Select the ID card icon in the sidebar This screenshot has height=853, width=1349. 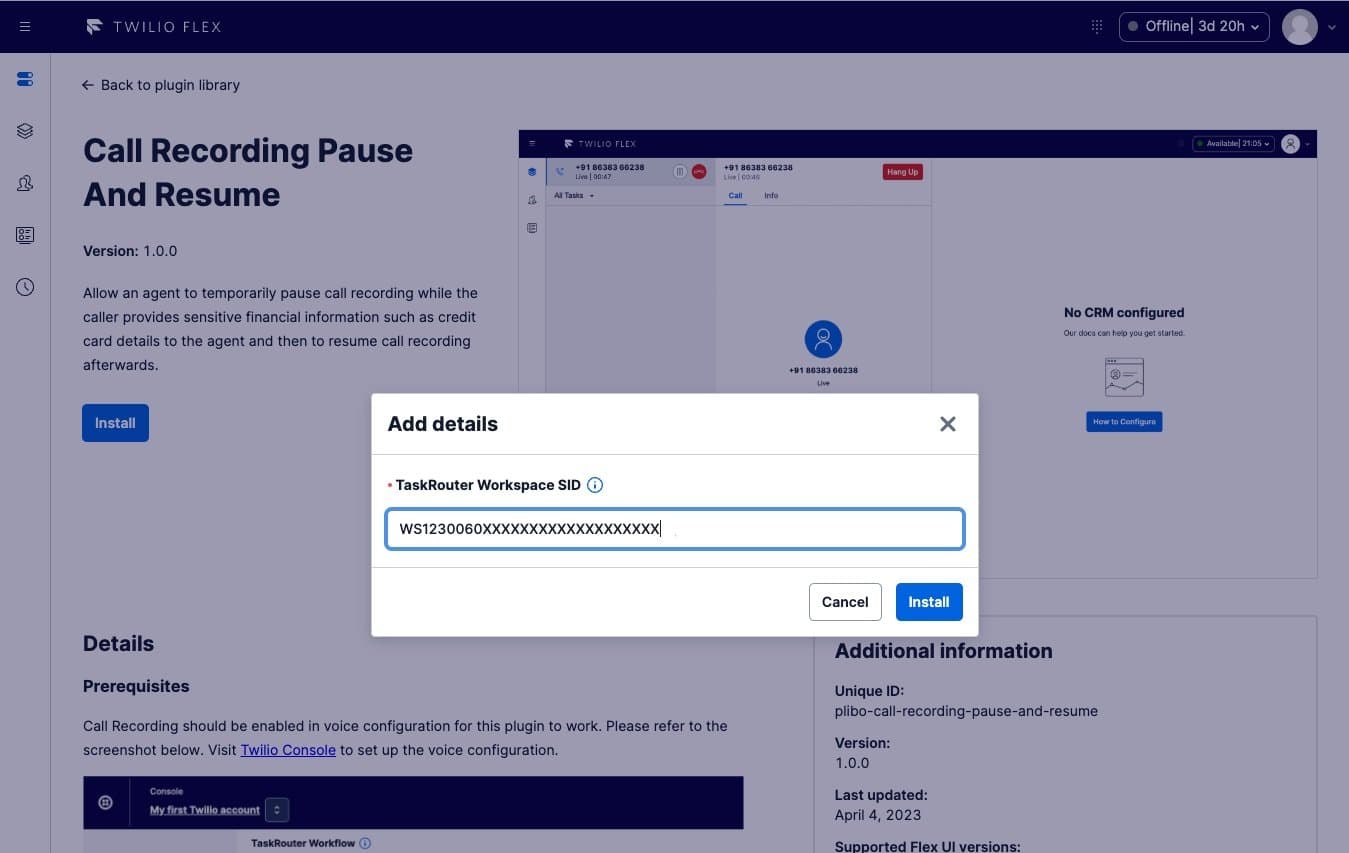24,235
